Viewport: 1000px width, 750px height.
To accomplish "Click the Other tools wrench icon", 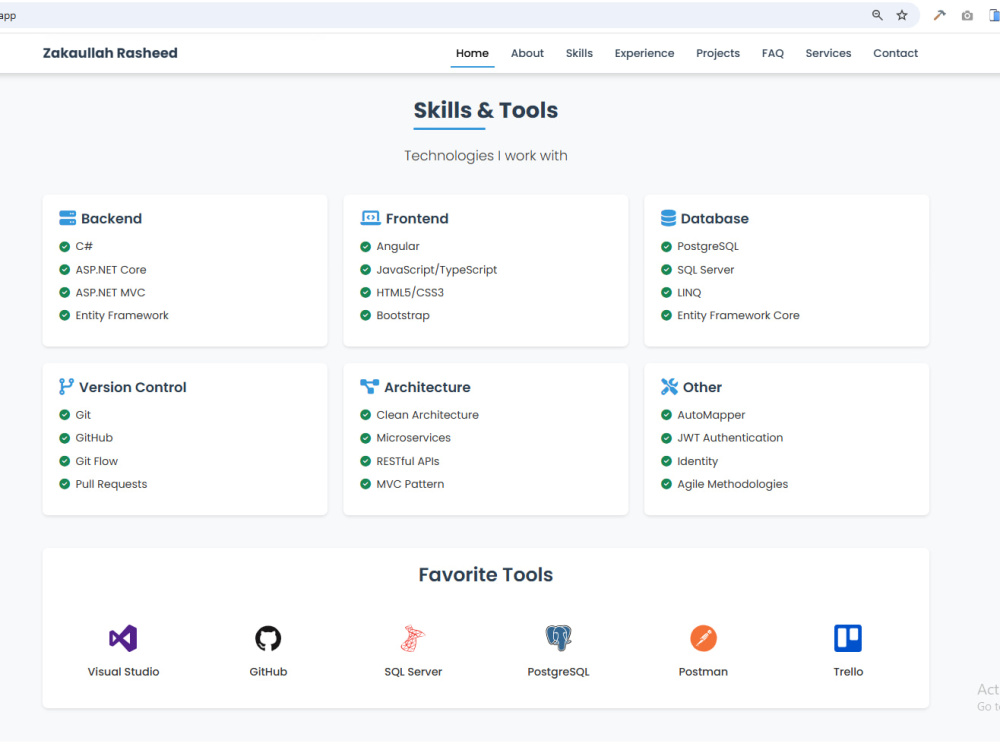I will pyautogui.click(x=669, y=386).
